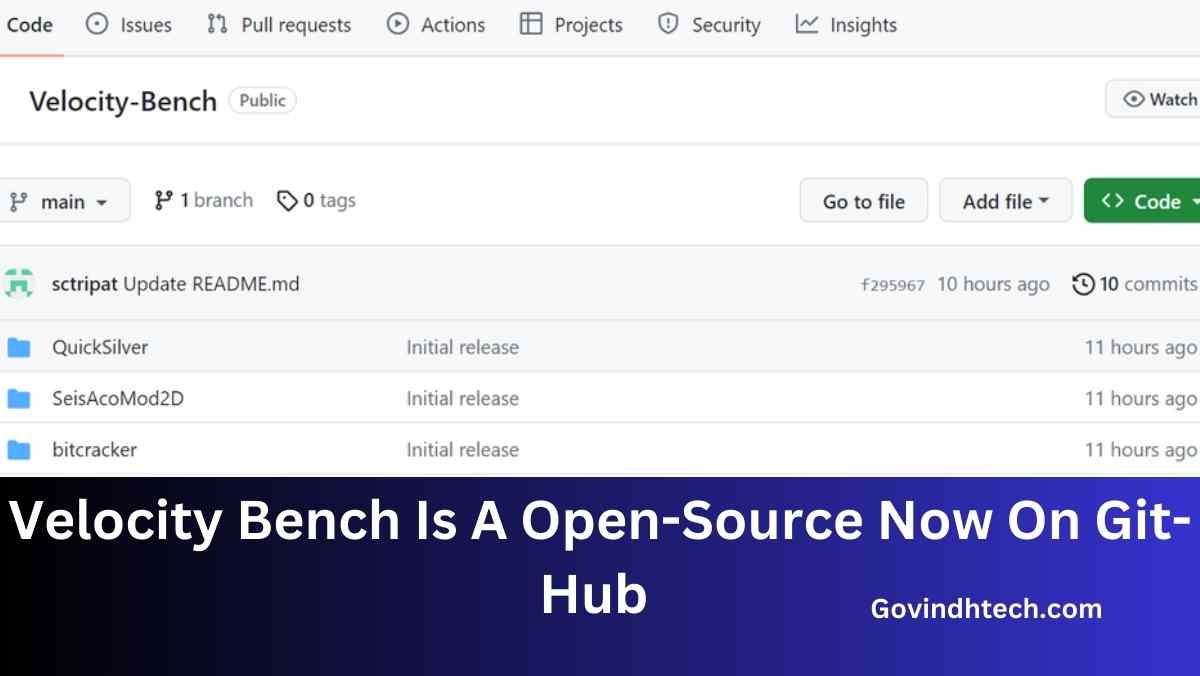
Task: Click the SeisAcoMod2D folder icon
Action: pos(19,399)
